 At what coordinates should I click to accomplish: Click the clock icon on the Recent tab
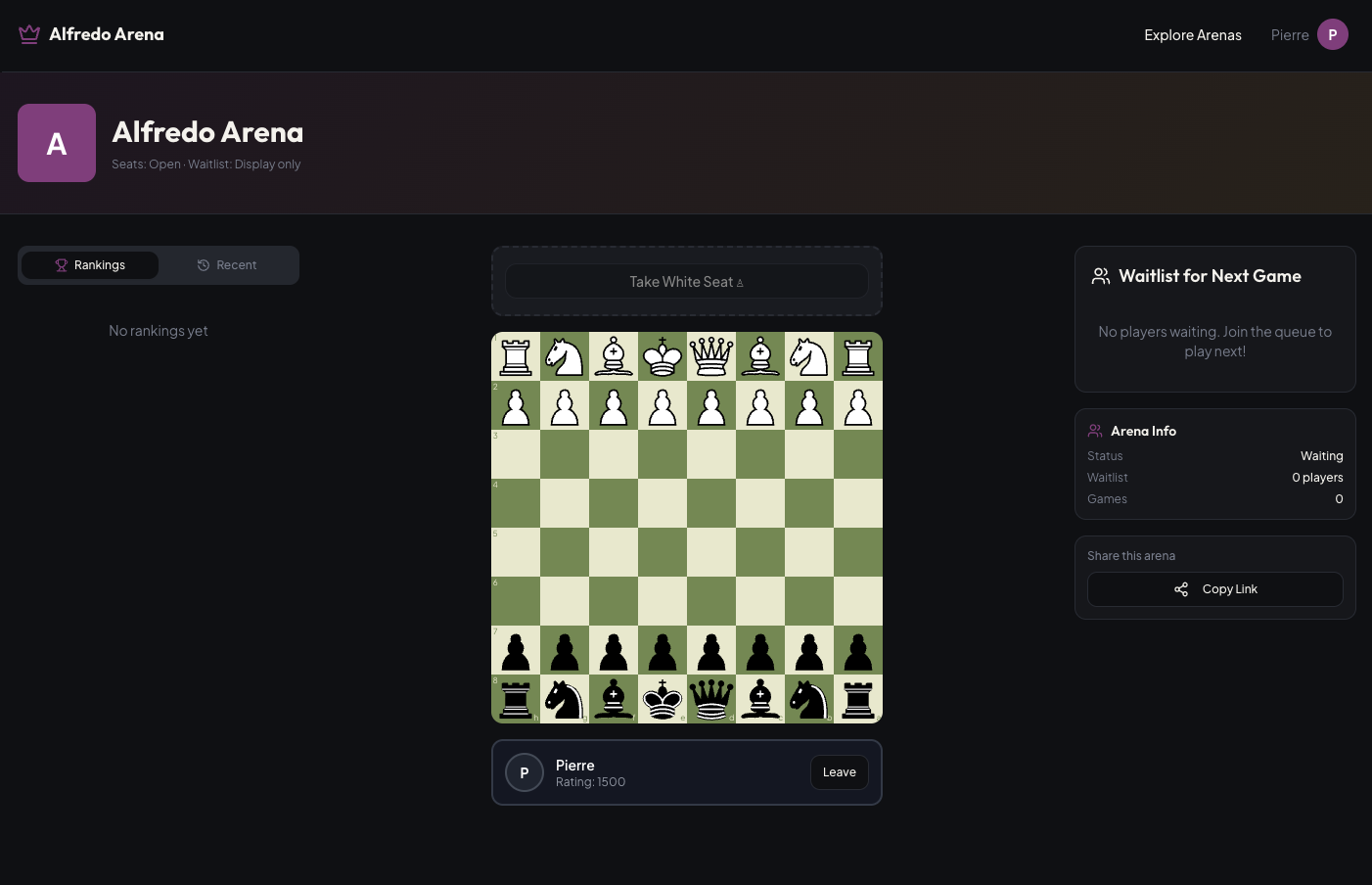pyautogui.click(x=203, y=264)
